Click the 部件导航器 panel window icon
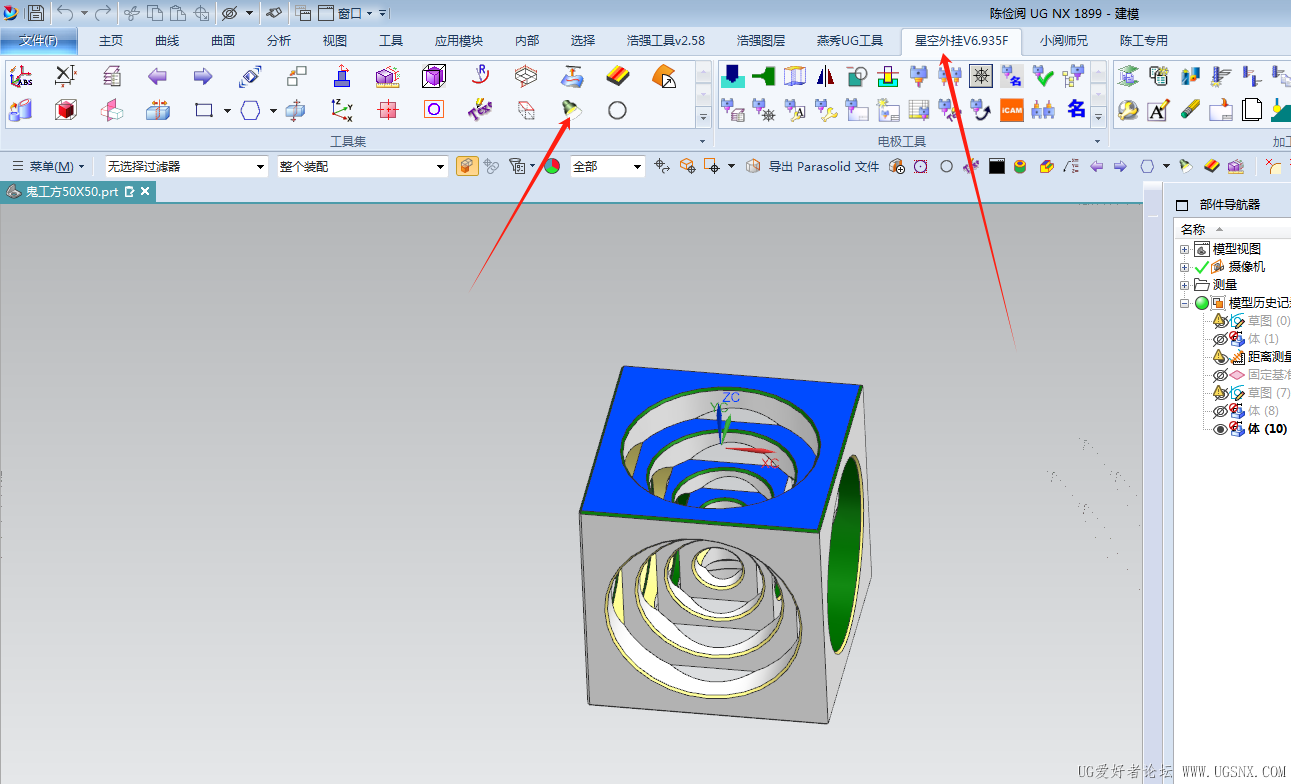 pyautogui.click(x=1182, y=205)
